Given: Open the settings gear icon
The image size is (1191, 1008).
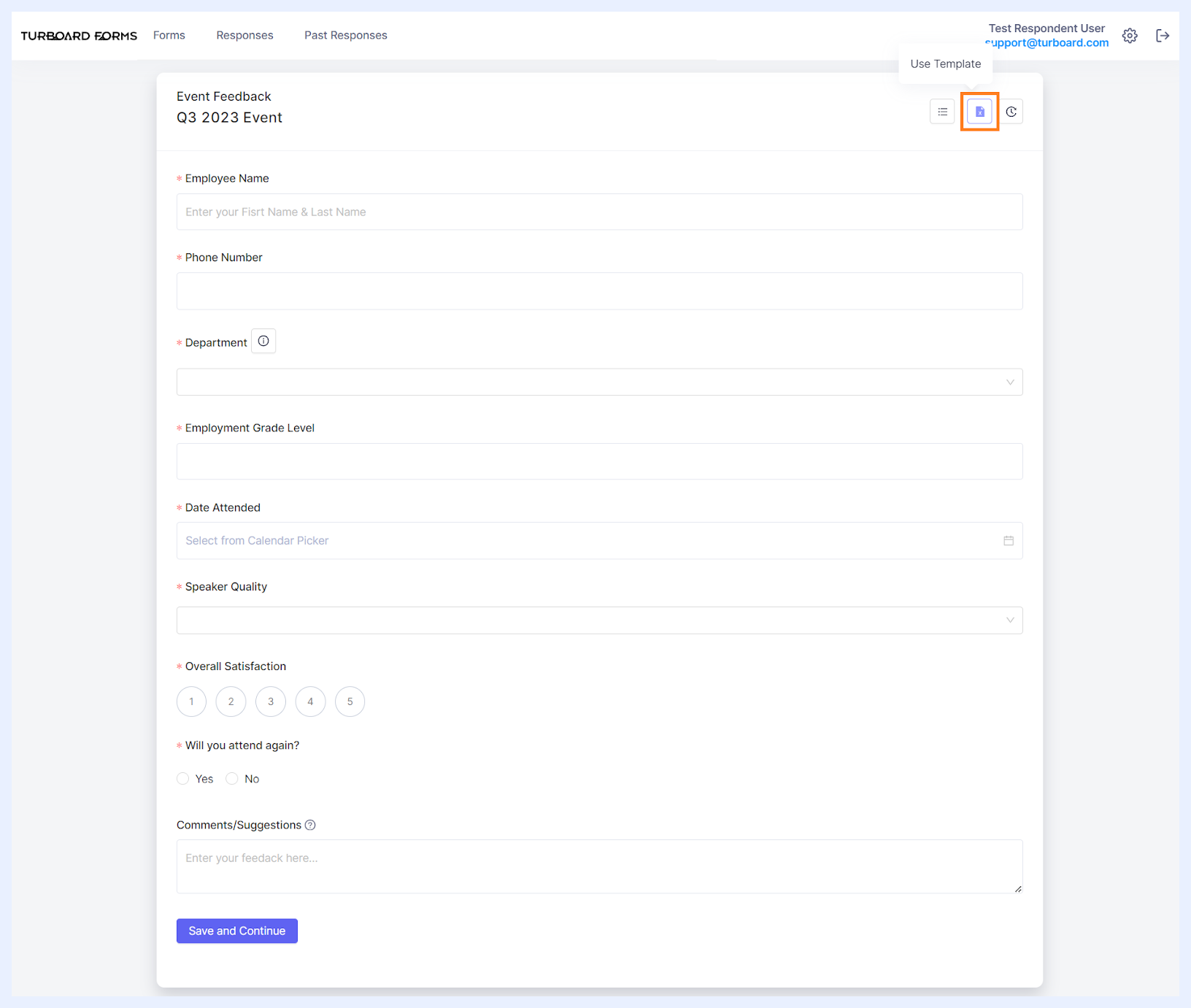Looking at the screenshot, I should (x=1130, y=36).
